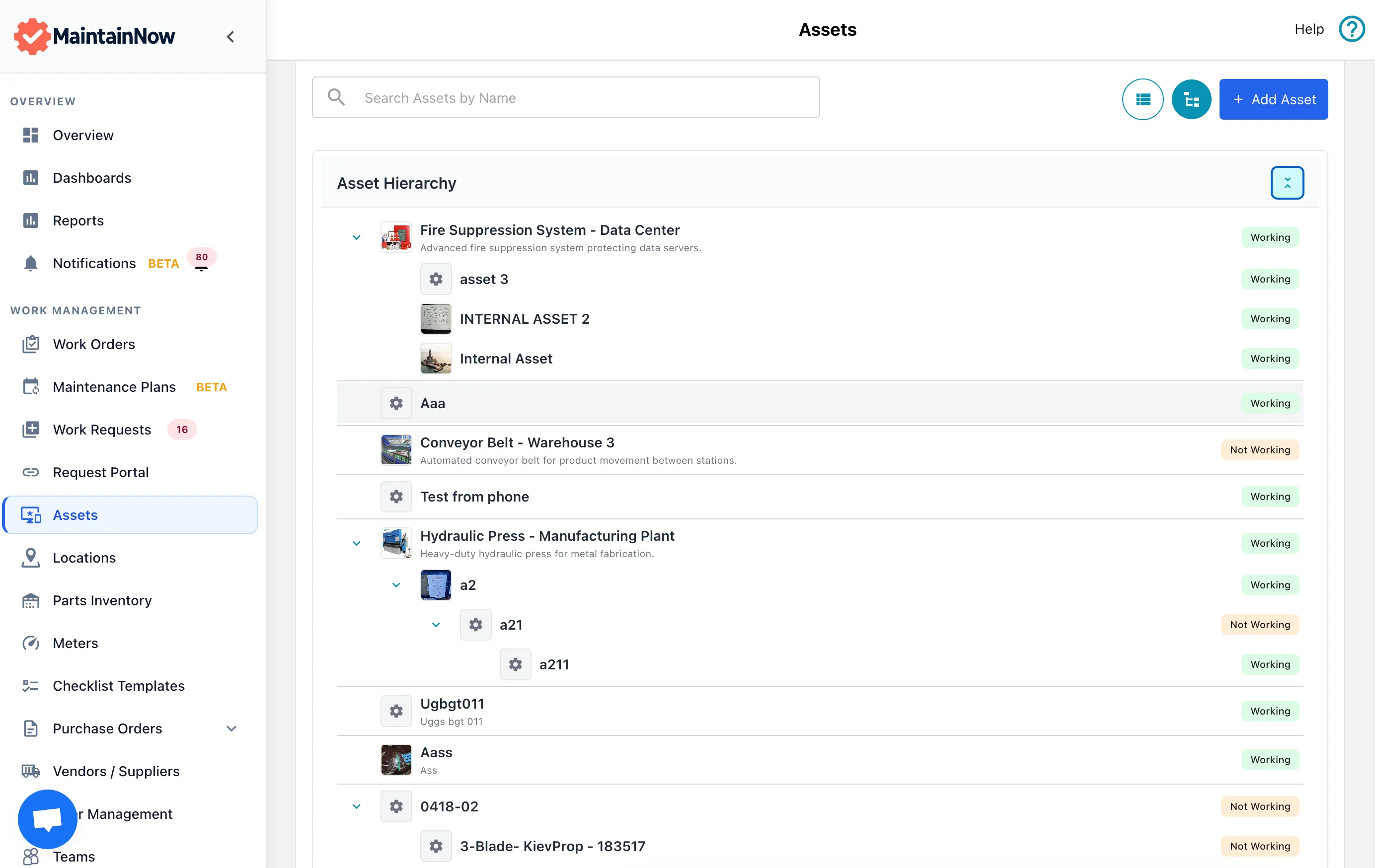Click the Checklist Templates icon
This screenshot has width=1375, height=868.
pyautogui.click(x=31, y=686)
